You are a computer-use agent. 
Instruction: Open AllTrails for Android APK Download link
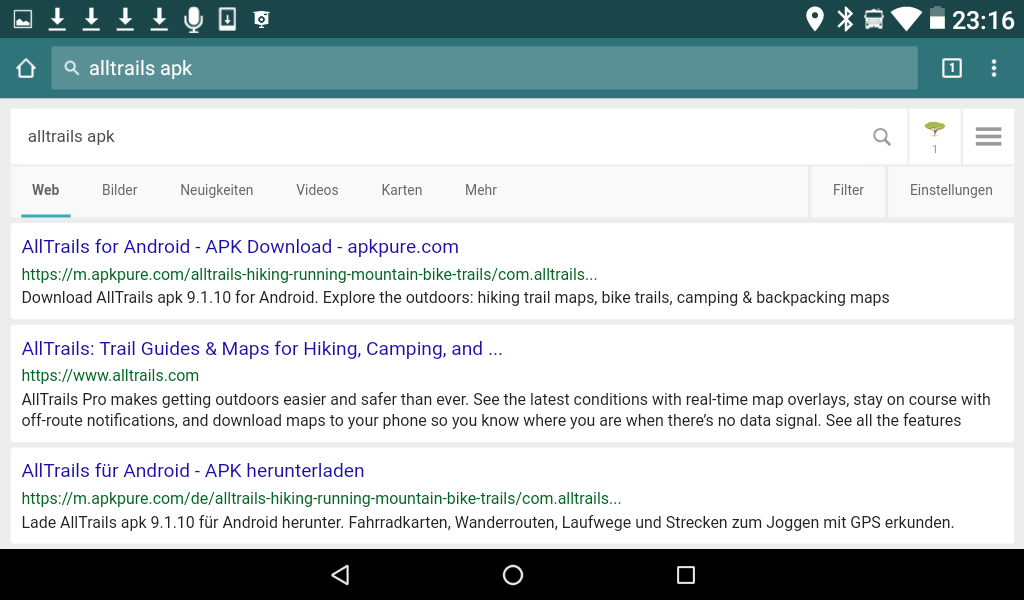point(240,247)
